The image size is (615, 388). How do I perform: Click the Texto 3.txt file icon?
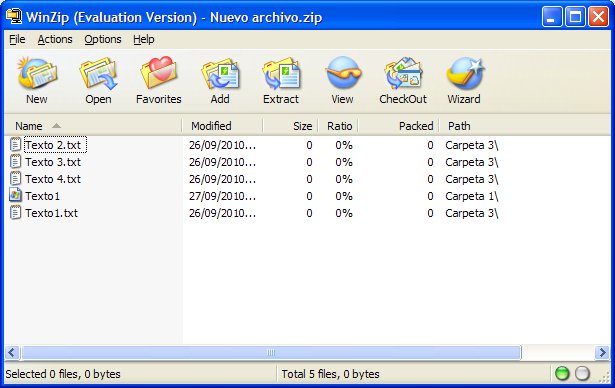pyautogui.click(x=15, y=162)
